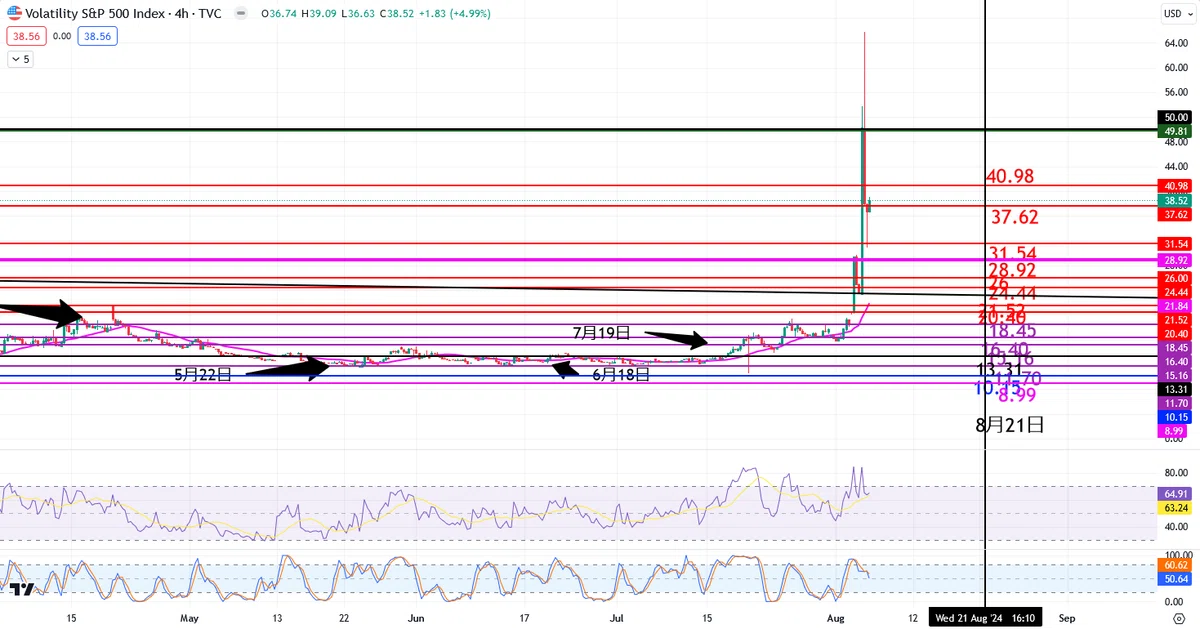This screenshot has width=1200, height=629.
Task: Click the blue 10.15 axis price label
Action: click(x=1175, y=417)
